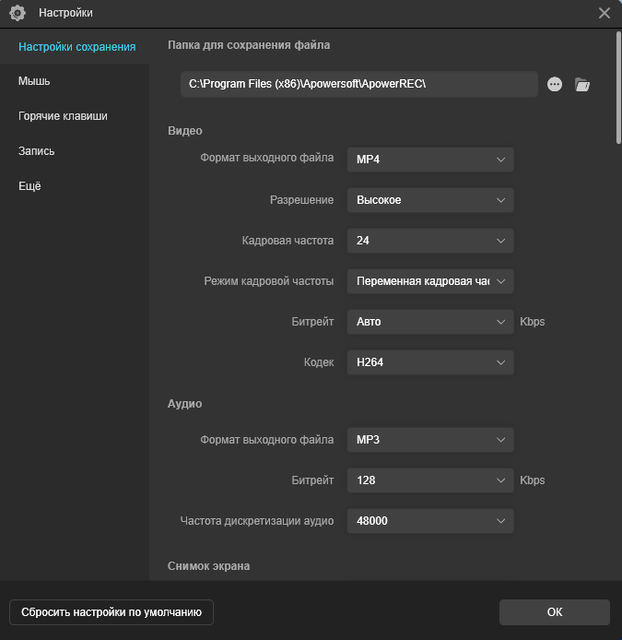Click the three-dots browse path icon

click(x=555, y=85)
